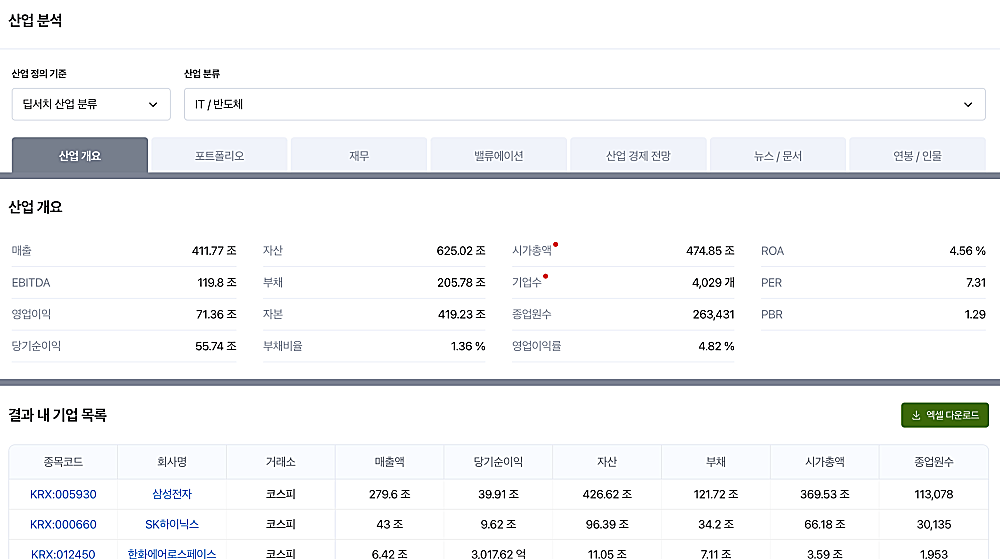This screenshot has height=559, width=1000.
Task: Click the 자산 column header
Action: click(607, 462)
